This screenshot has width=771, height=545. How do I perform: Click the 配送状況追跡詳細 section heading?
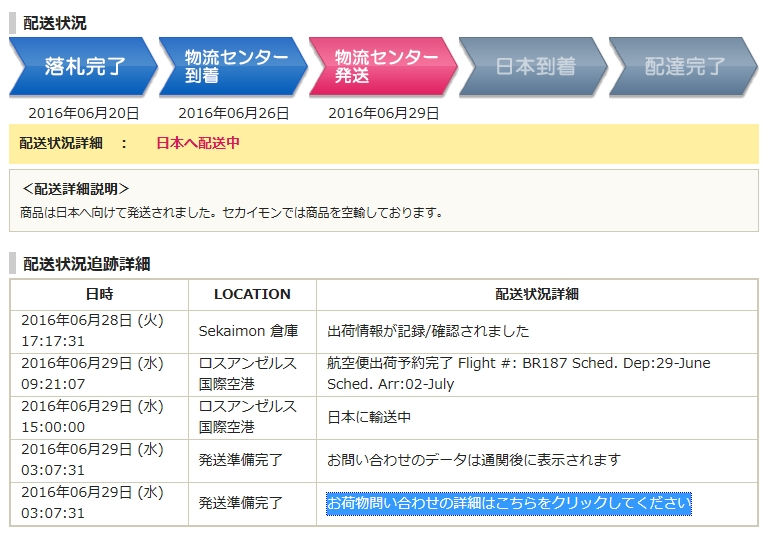tap(87, 264)
